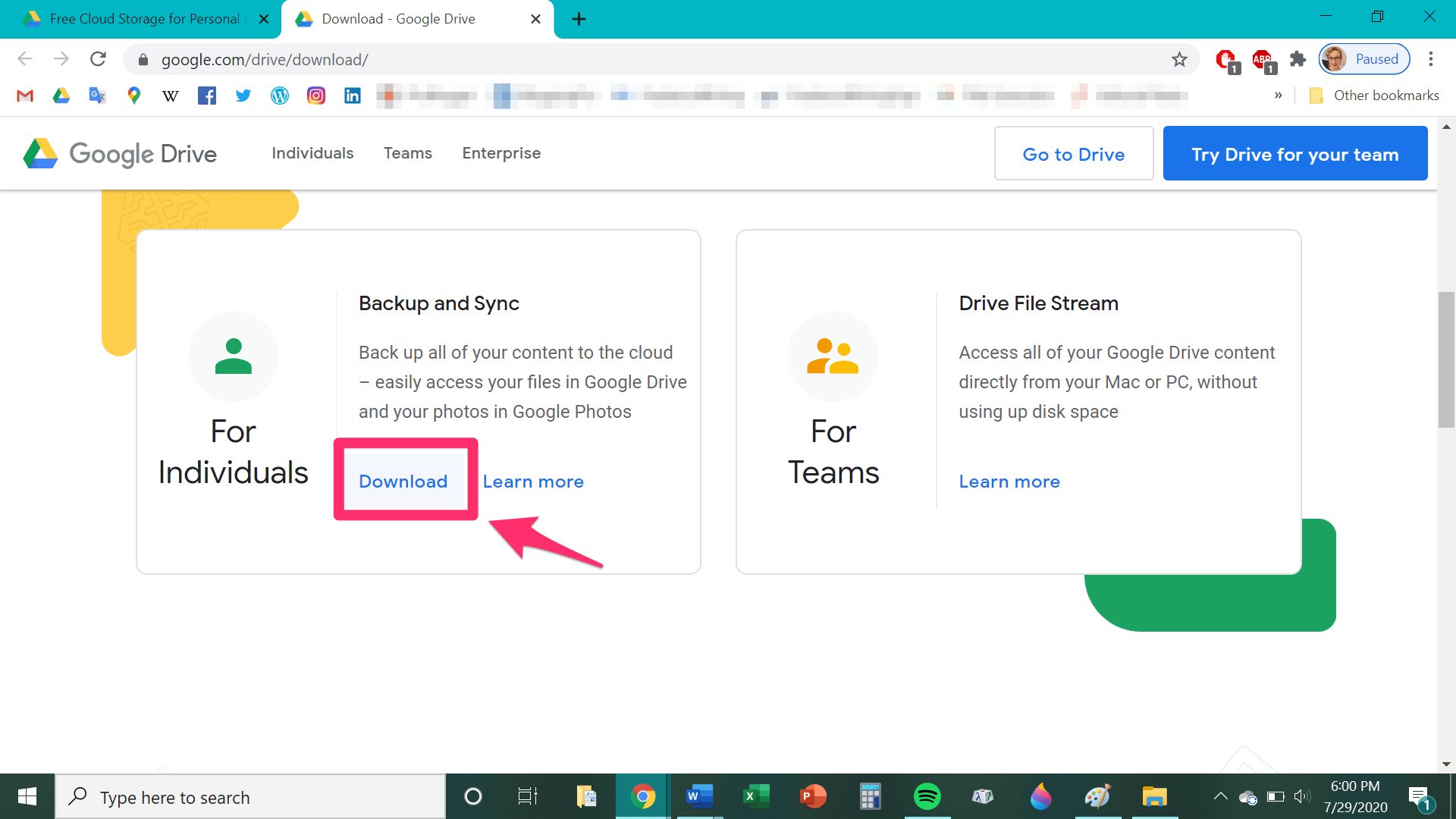Image resolution: width=1456 pixels, height=819 pixels.
Task: Download Backup and Sync
Action: tap(403, 482)
